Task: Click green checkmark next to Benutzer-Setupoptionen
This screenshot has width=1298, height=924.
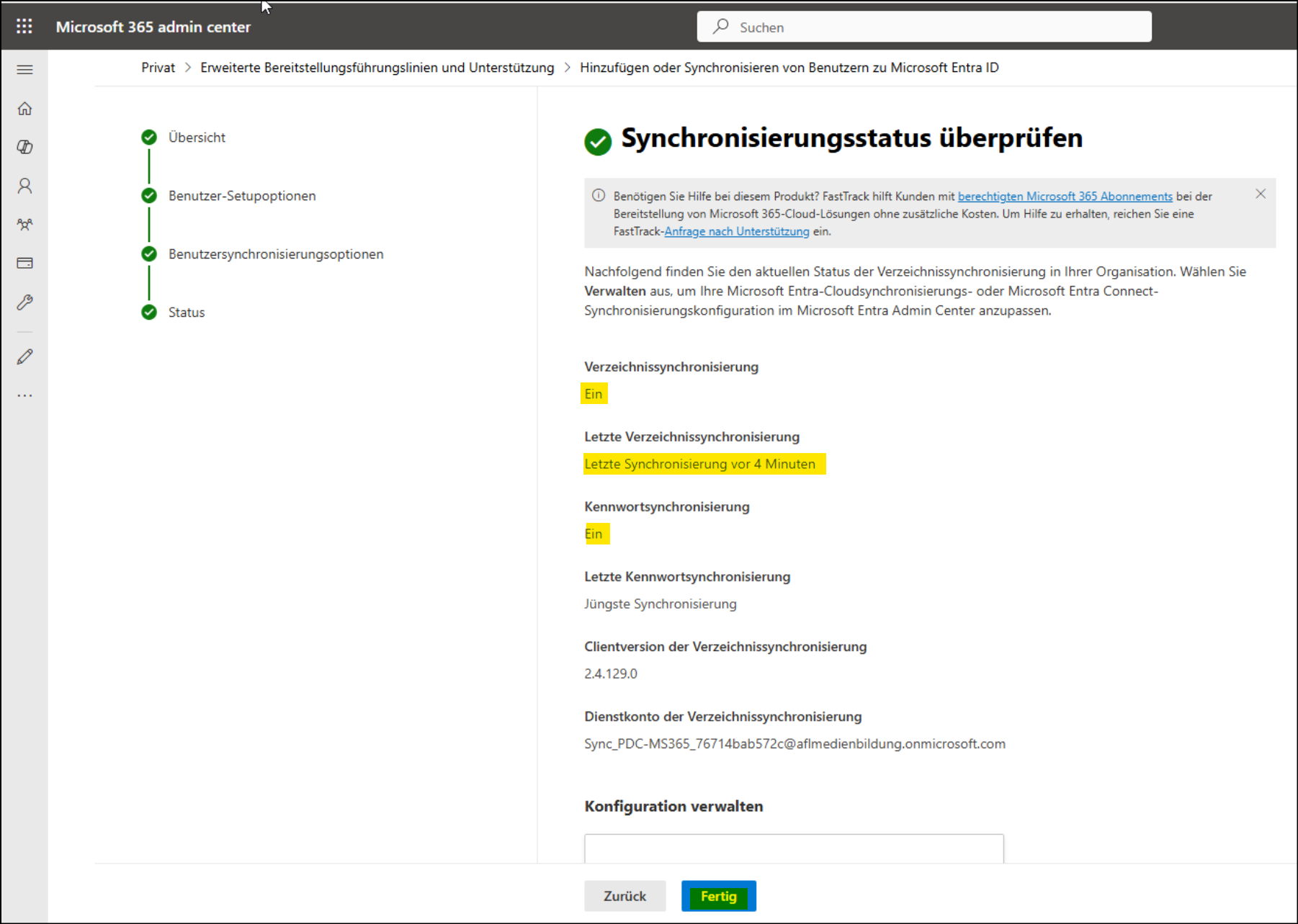Action: point(149,195)
